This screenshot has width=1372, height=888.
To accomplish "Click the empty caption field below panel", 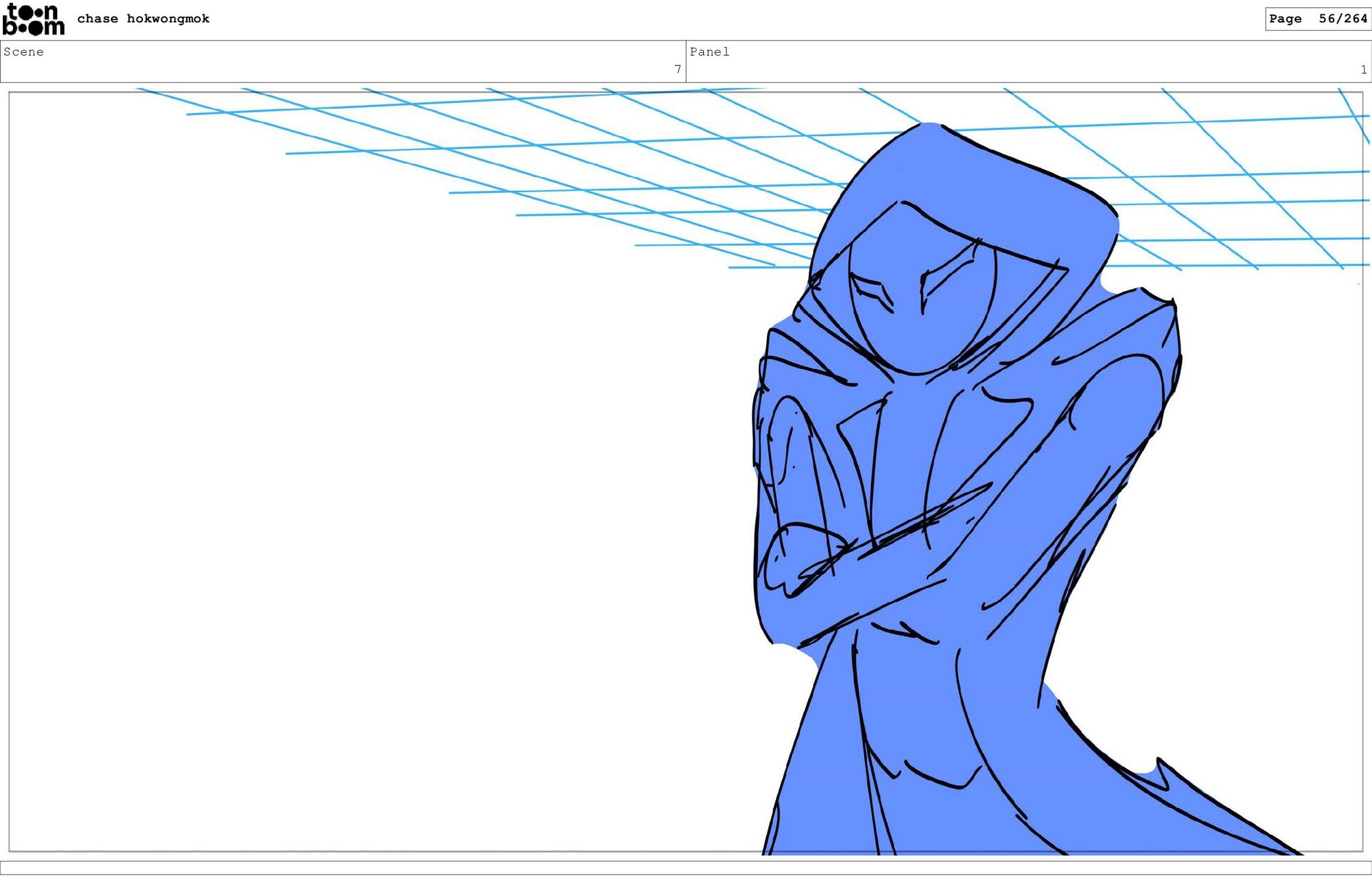I will coord(686,867).
